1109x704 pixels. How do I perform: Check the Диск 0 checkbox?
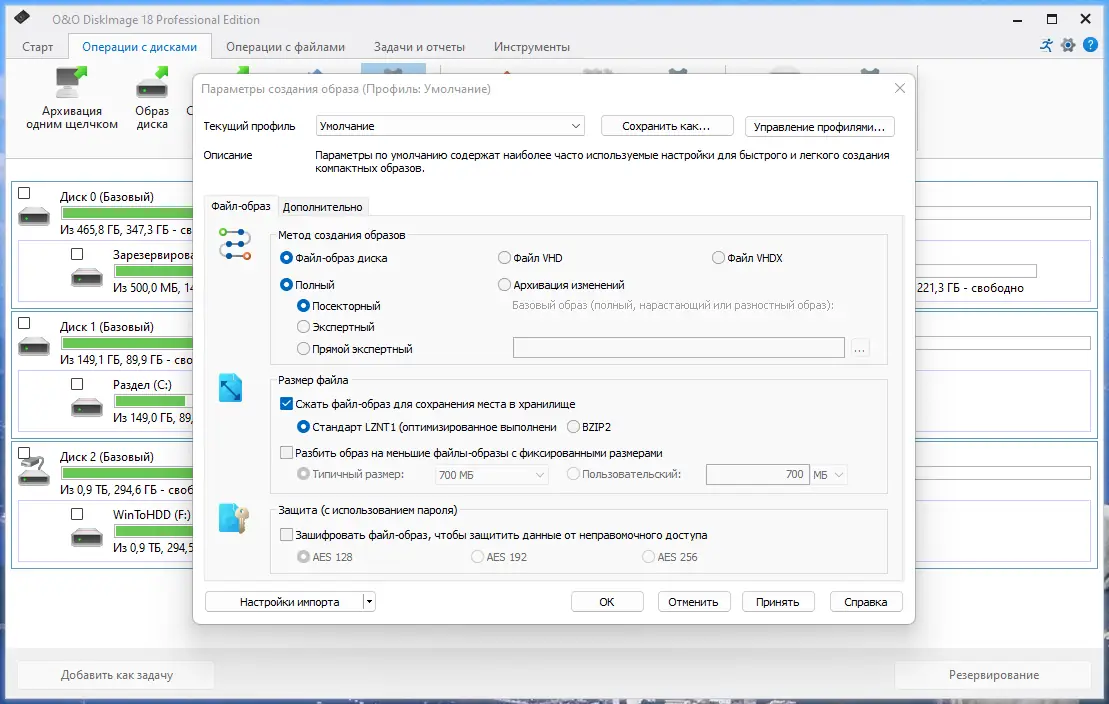tap(24, 193)
